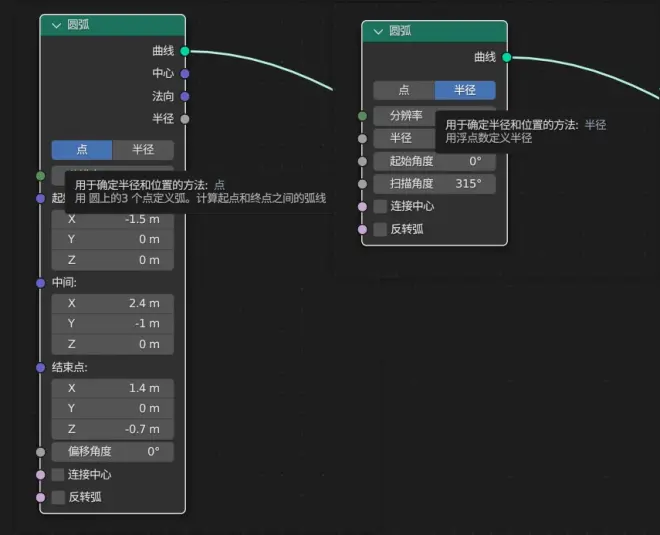The height and width of the screenshot is (535, 660).
Task: Click the 扫描角度 315° slider field
Action: (x=434, y=184)
